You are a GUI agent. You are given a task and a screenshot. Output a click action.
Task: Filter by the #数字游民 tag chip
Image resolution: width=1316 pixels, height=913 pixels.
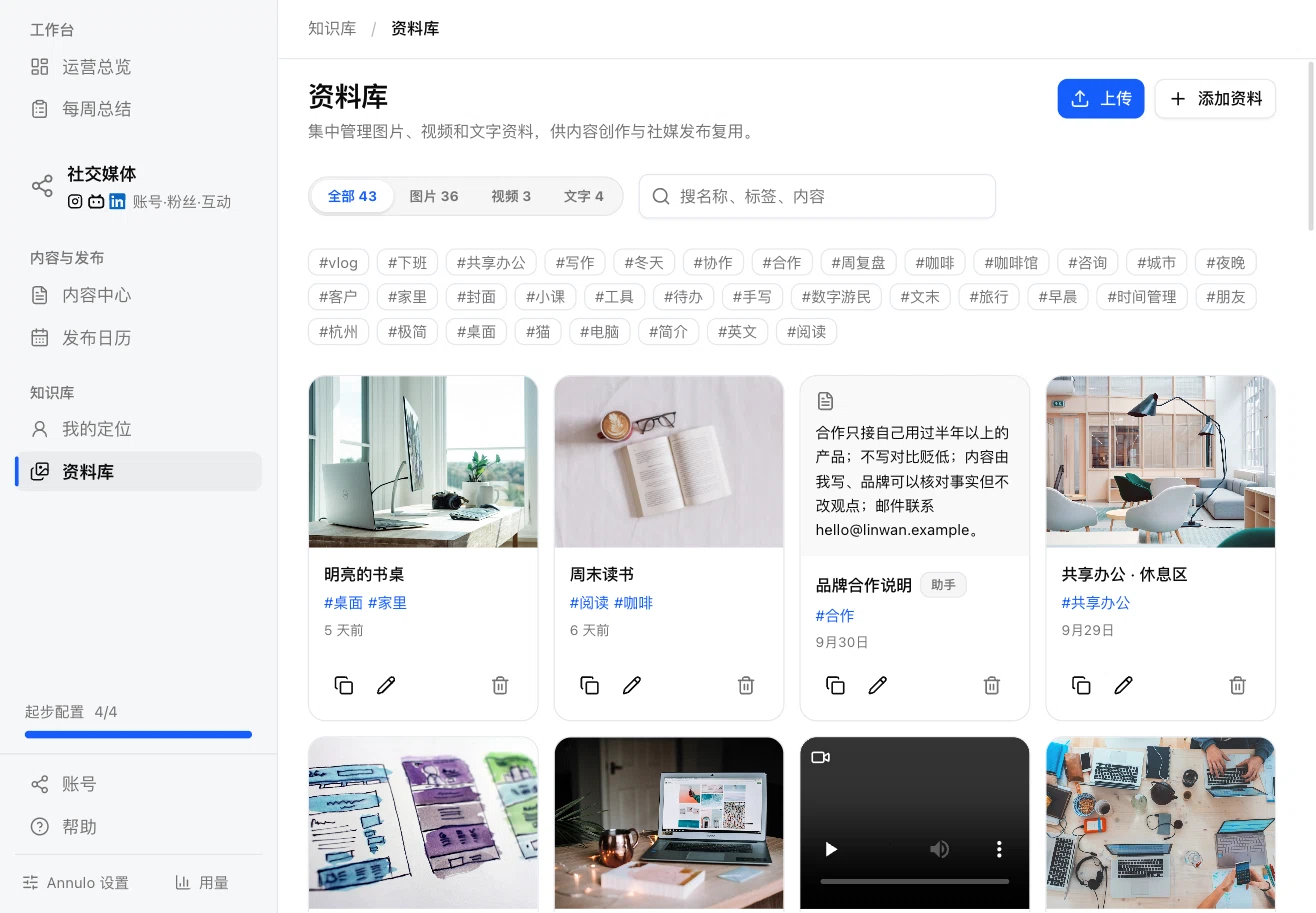[x=836, y=297]
